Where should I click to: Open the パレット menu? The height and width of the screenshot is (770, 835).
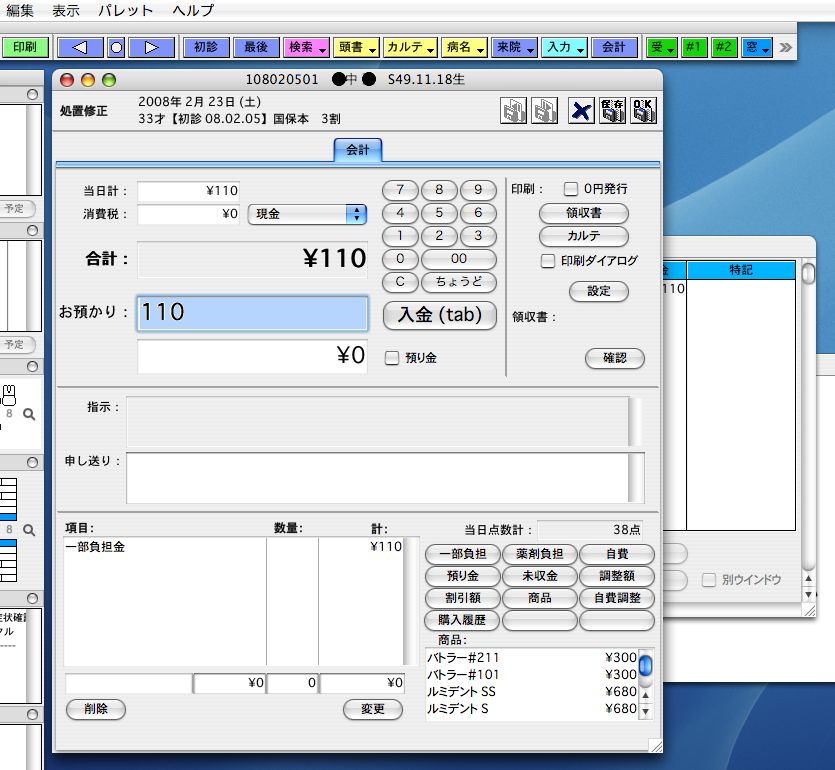click(126, 11)
